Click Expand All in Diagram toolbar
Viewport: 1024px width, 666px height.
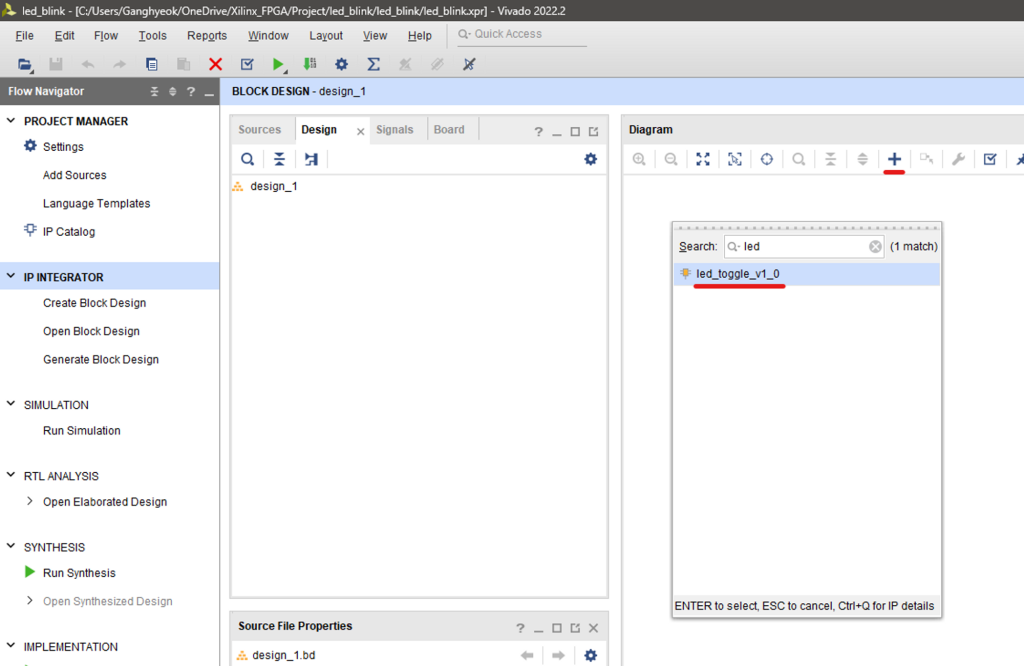(x=863, y=159)
